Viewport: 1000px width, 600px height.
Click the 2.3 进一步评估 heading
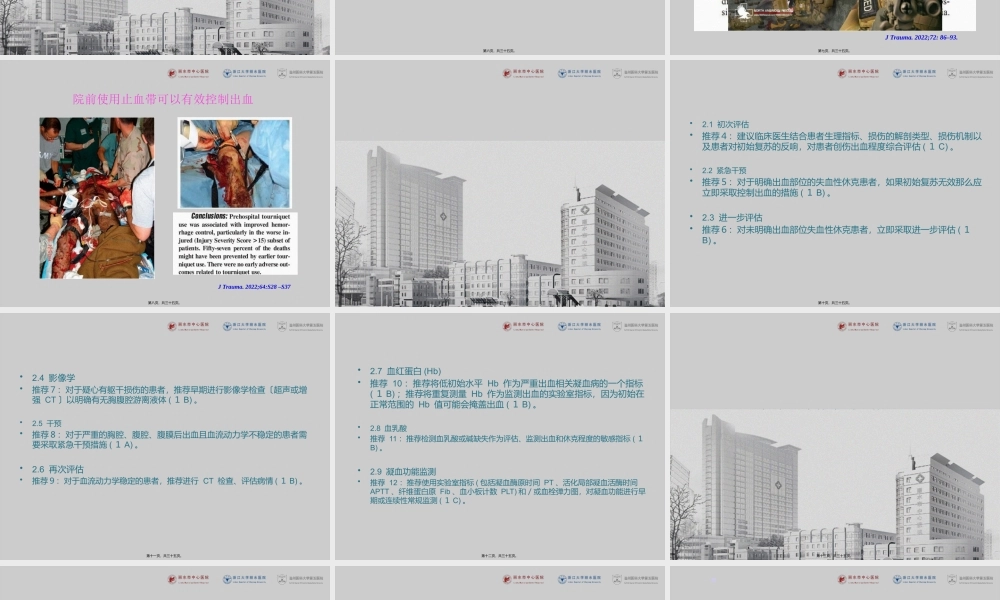point(732,217)
